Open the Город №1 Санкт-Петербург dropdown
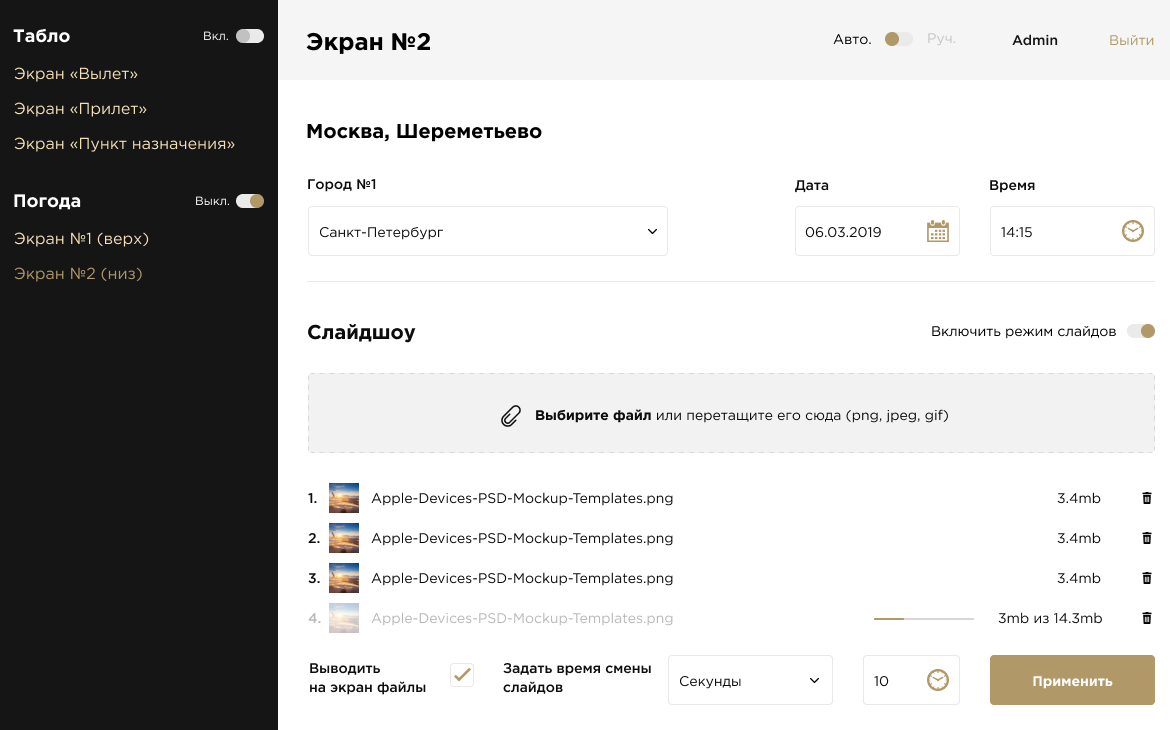Viewport: 1170px width, 730px height. tap(487, 231)
